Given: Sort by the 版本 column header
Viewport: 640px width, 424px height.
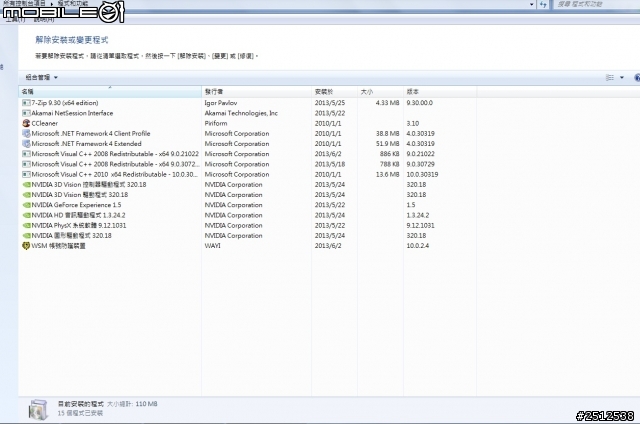Looking at the screenshot, I should [440, 92].
